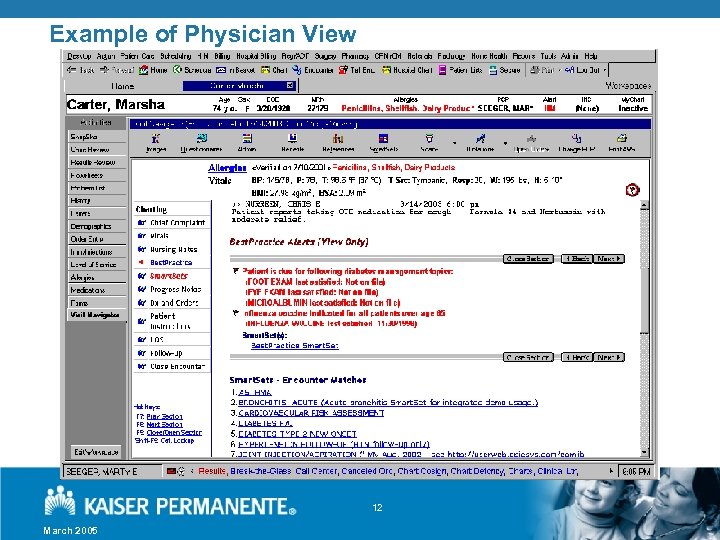This screenshot has height=540, width=720.
Task: Click Results in the status bar
Action: click(211, 471)
